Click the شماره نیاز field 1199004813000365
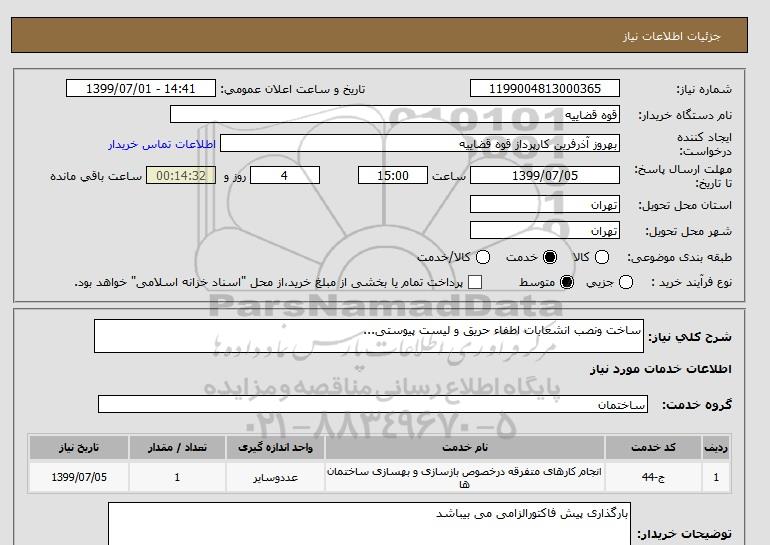Screen dimensions: 770x545 click(545, 88)
